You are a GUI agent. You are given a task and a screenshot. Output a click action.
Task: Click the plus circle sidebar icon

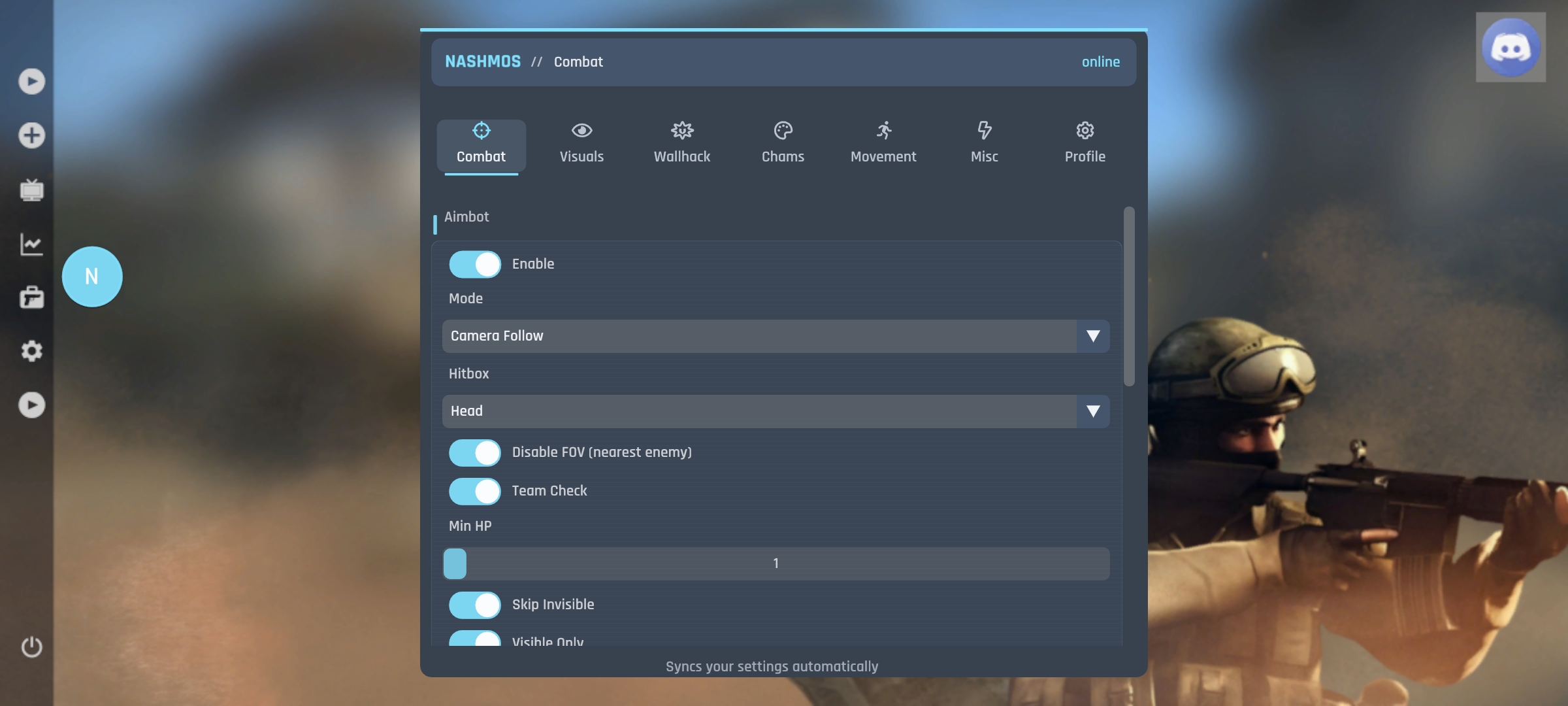pos(31,135)
